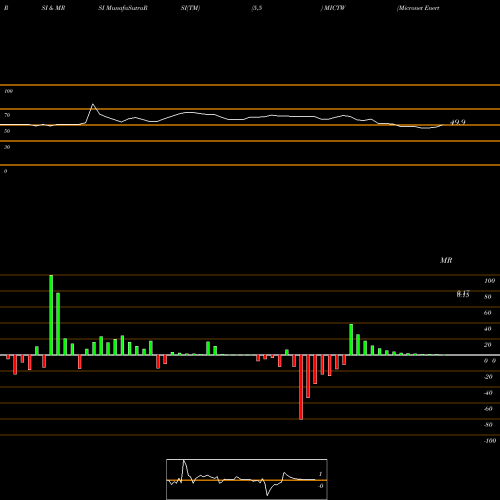Click the MICTW ticker label in header
This screenshot has width=500, height=500.
pyautogui.click(x=334, y=8)
